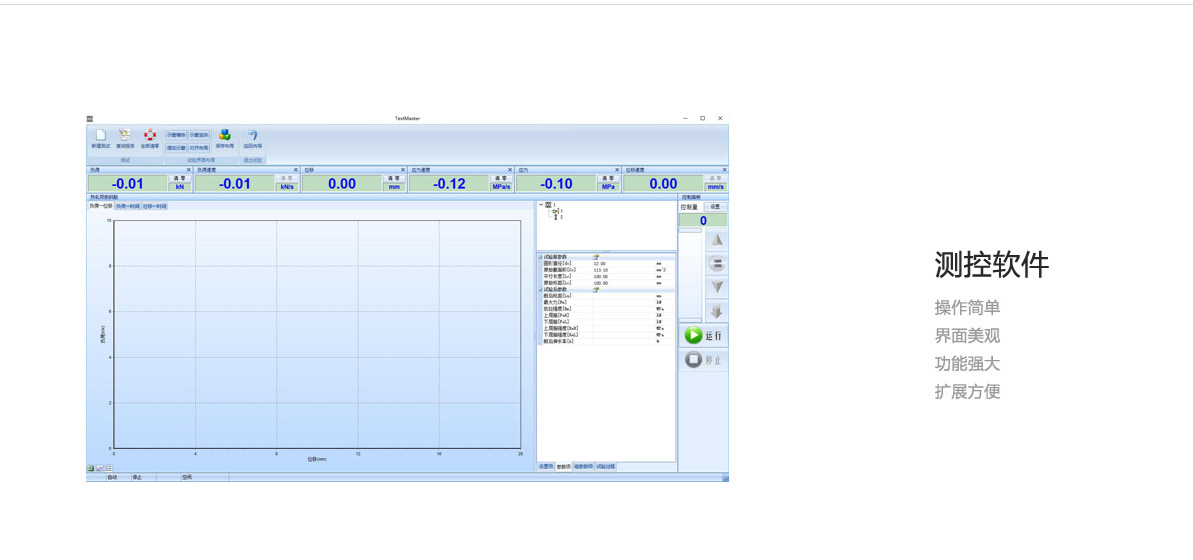Image resolution: width=1193 pixels, height=560 pixels.
Task: Click the round hold button between arrows
Action: [716, 264]
